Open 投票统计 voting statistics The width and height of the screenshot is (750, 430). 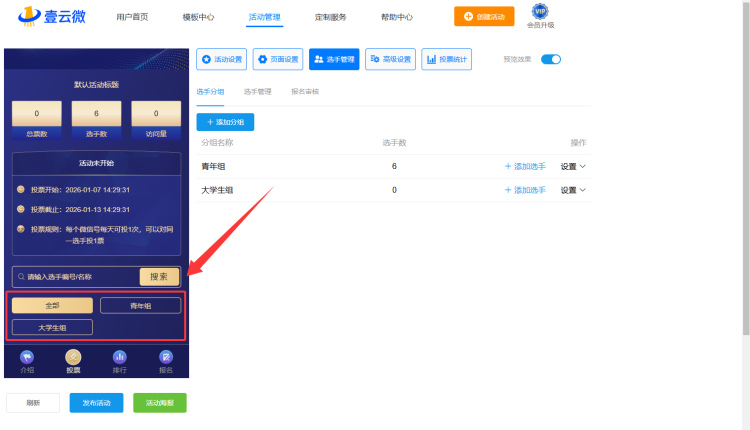tap(447, 59)
